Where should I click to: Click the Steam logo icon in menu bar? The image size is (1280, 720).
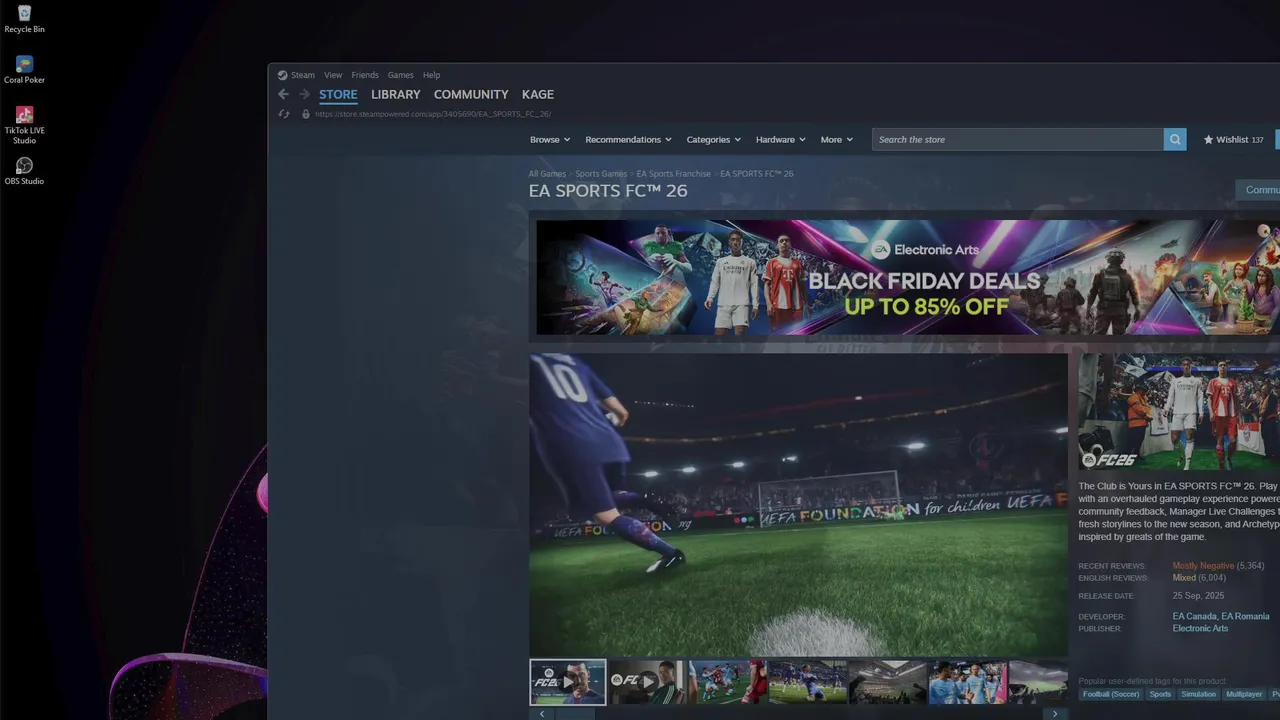point(282,75)
